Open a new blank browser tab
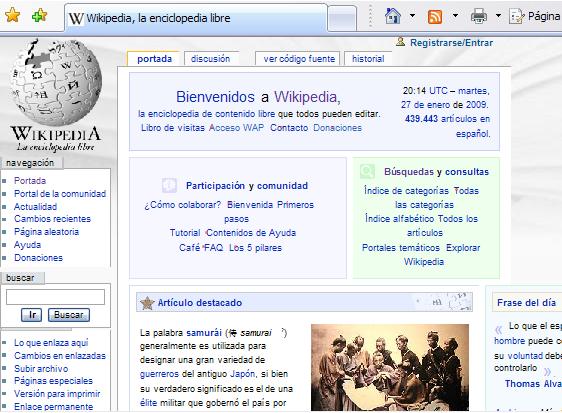The width and height of the screenshot is (562, 413). coord(342,19)
